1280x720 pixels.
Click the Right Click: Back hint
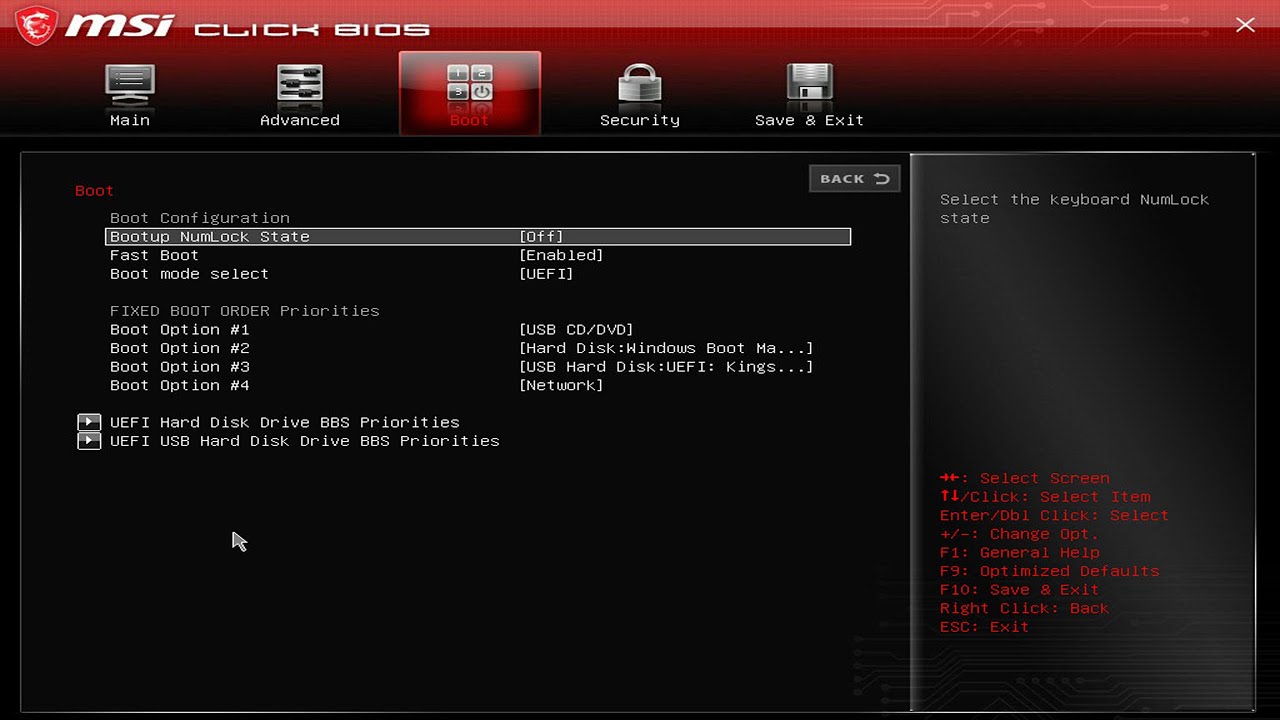pos(1025,608)
